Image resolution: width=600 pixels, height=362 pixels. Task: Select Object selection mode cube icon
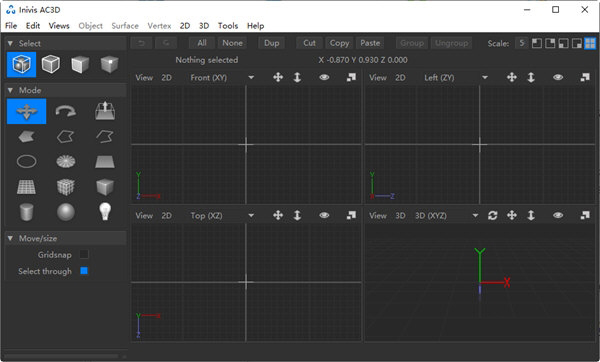[x=51, y=64]
